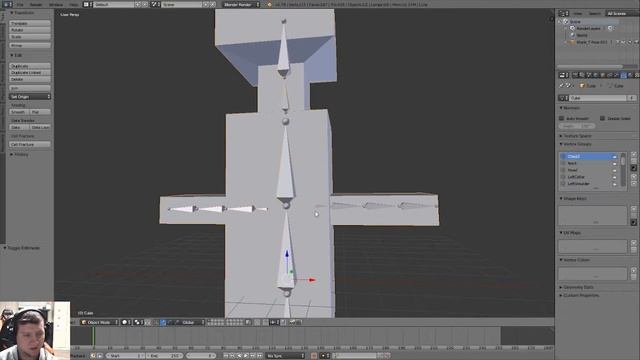
Task: Collapse the Transform panel
Action: tap(23, 13)
